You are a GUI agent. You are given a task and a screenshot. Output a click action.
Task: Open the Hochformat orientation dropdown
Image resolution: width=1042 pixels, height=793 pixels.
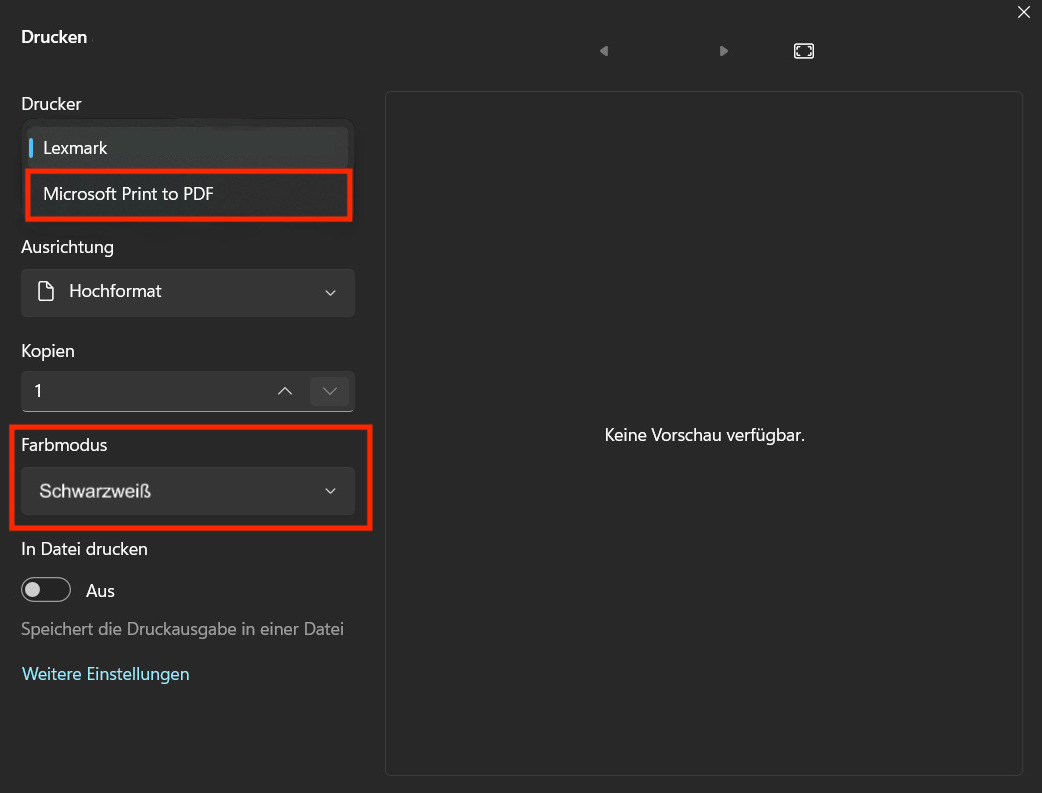click(187, 292)
